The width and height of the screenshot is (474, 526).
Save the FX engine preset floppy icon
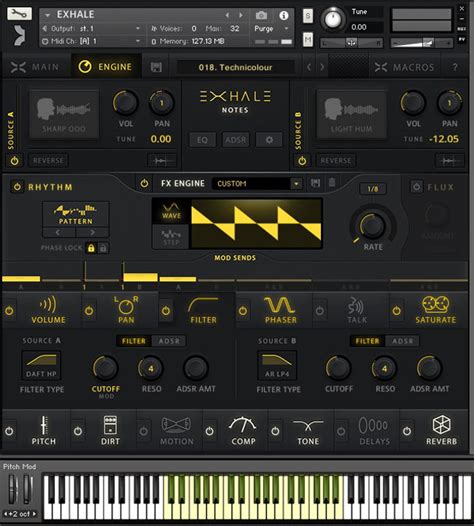click(x=315, y=183)
